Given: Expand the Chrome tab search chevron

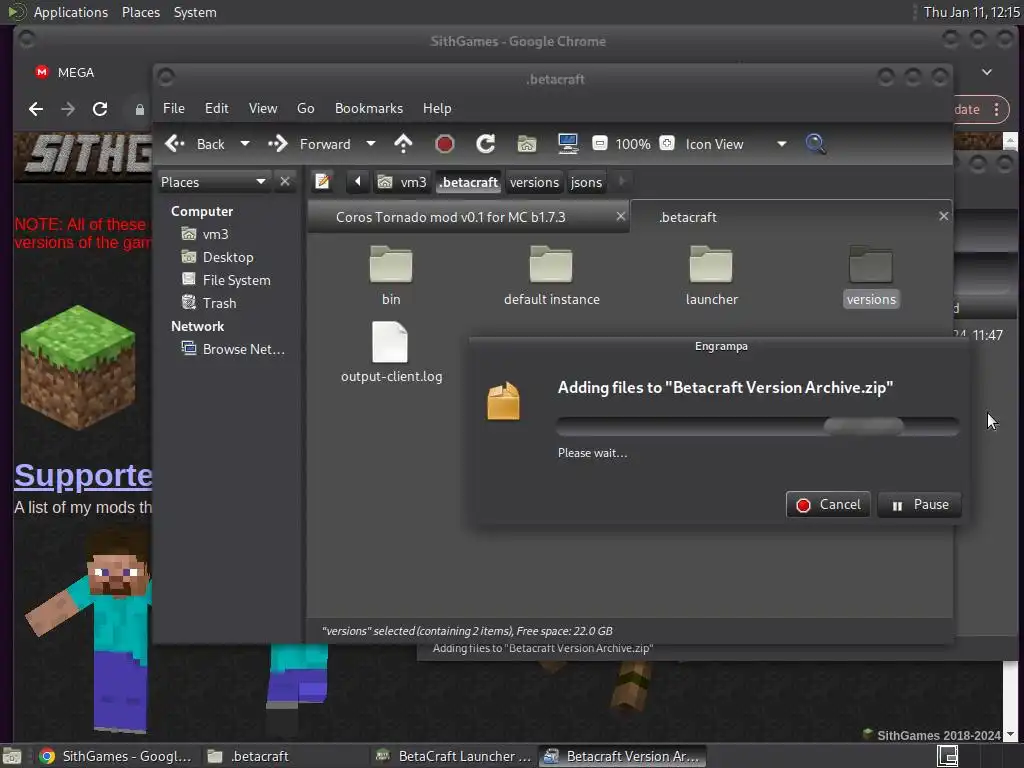Looking at the screenshot, I should click(987, 72).
